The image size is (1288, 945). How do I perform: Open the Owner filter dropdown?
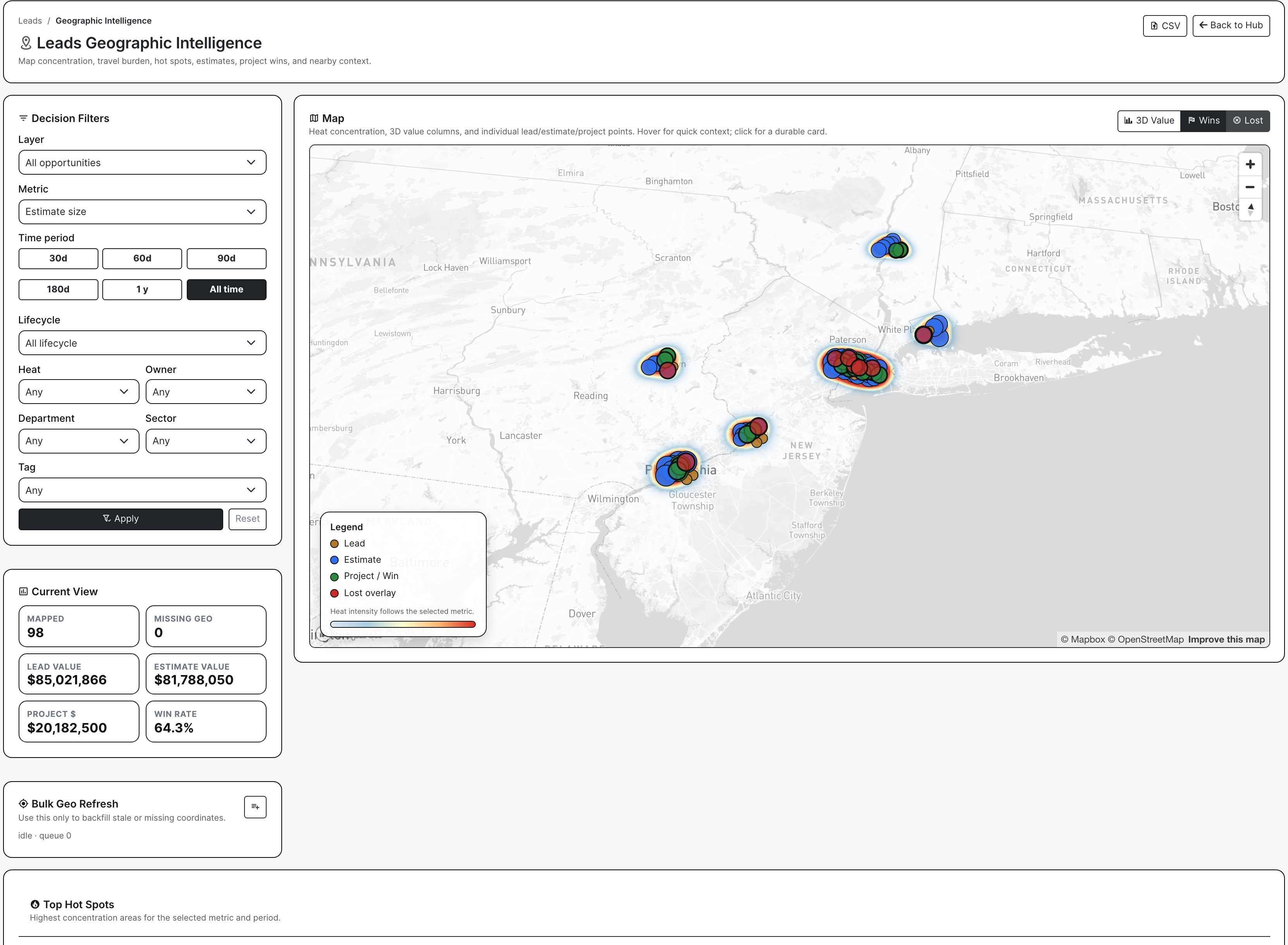pyautogui.click(x=206, y=392)
